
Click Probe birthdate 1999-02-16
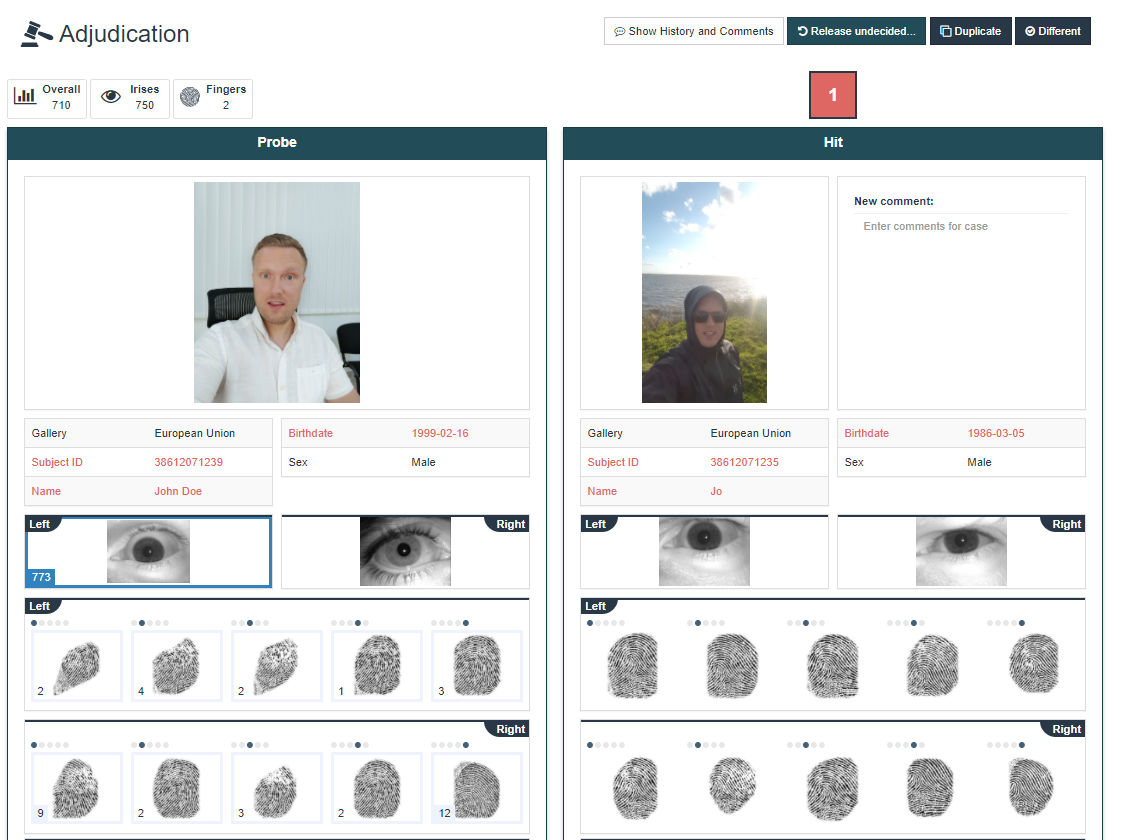[440, 433]
